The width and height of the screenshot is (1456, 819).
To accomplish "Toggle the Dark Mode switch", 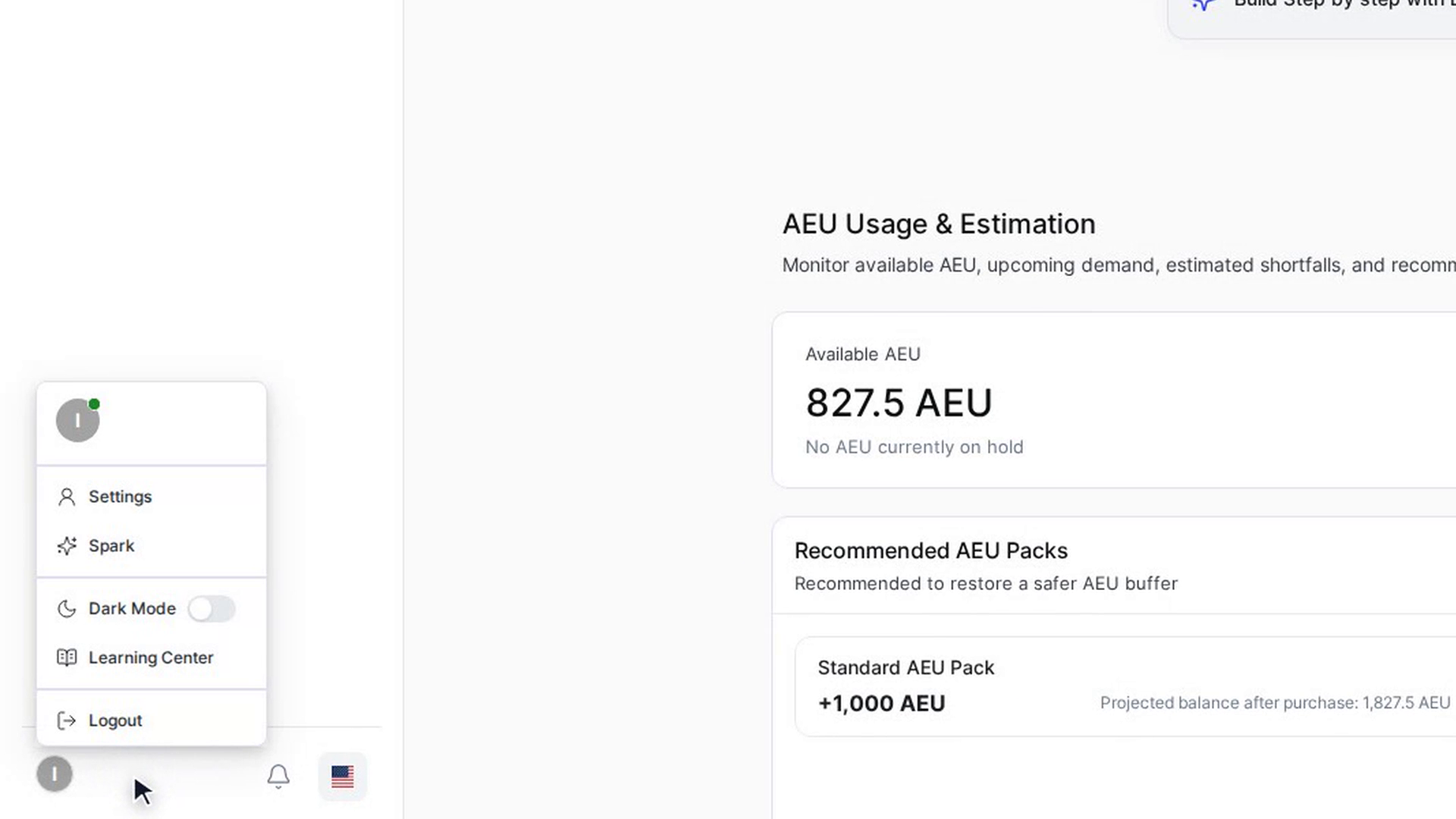I will pos(212,609).
